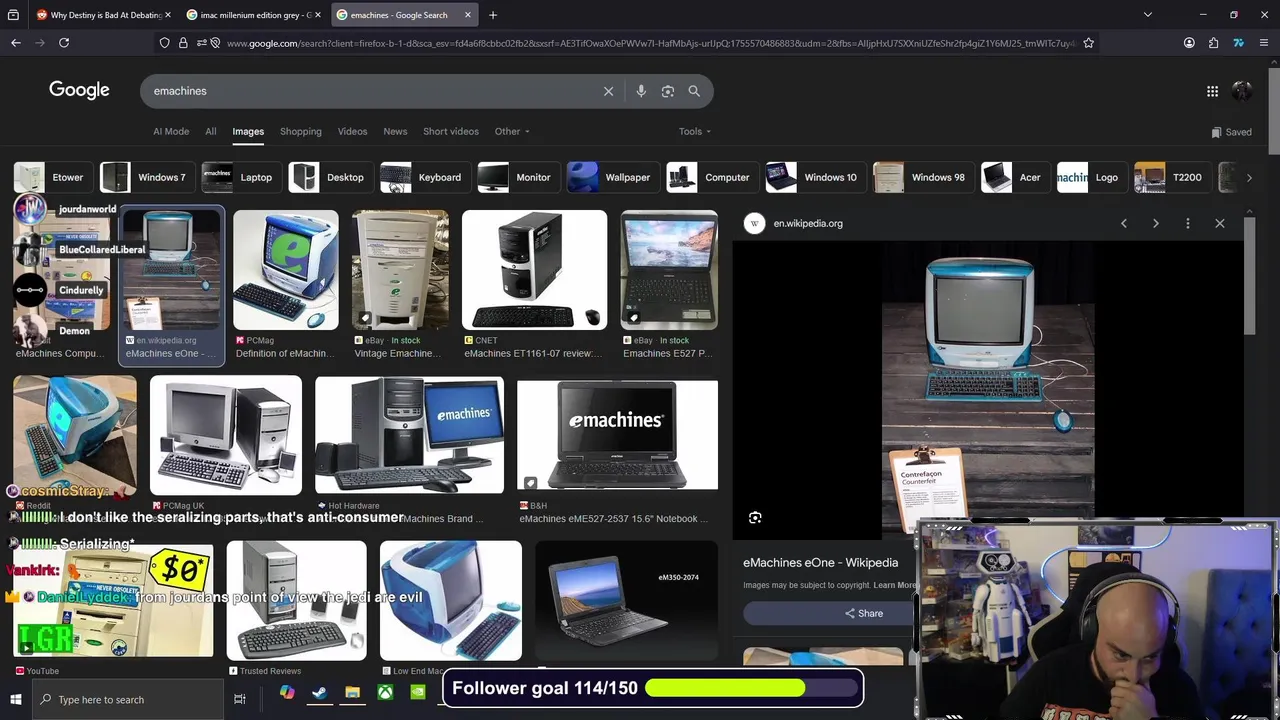Viewport: 1280px width, 720px height.
Task: Open the Google apps grid
Action: (x=1212, y=91)
